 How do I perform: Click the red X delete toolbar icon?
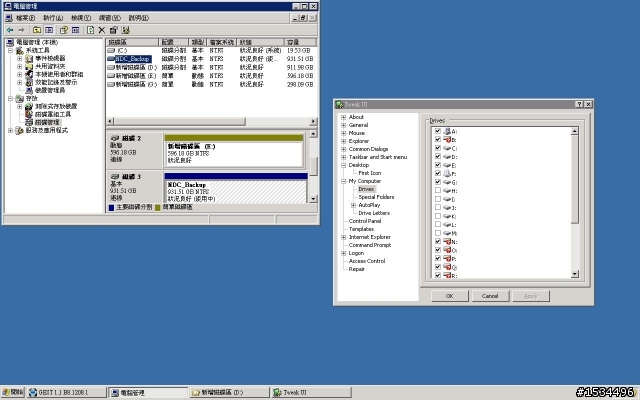[101, 30]
